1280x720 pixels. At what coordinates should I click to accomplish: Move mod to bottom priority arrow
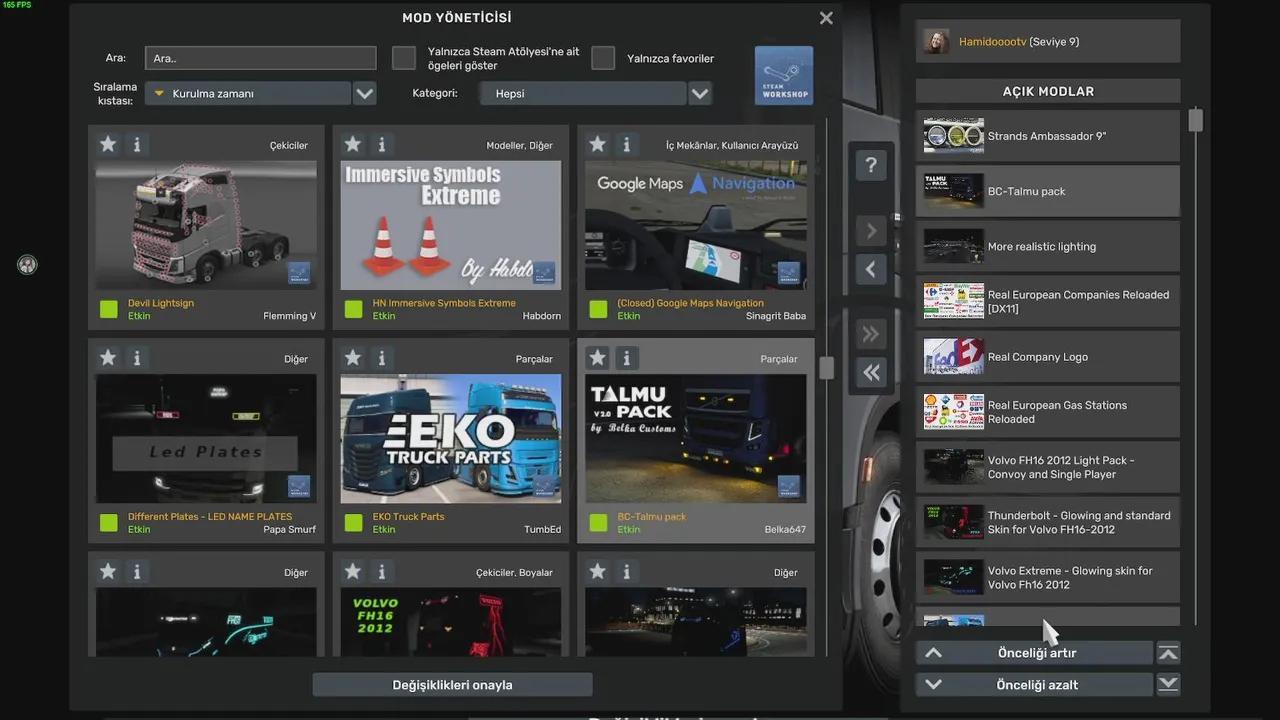[x=1168, y=685]
